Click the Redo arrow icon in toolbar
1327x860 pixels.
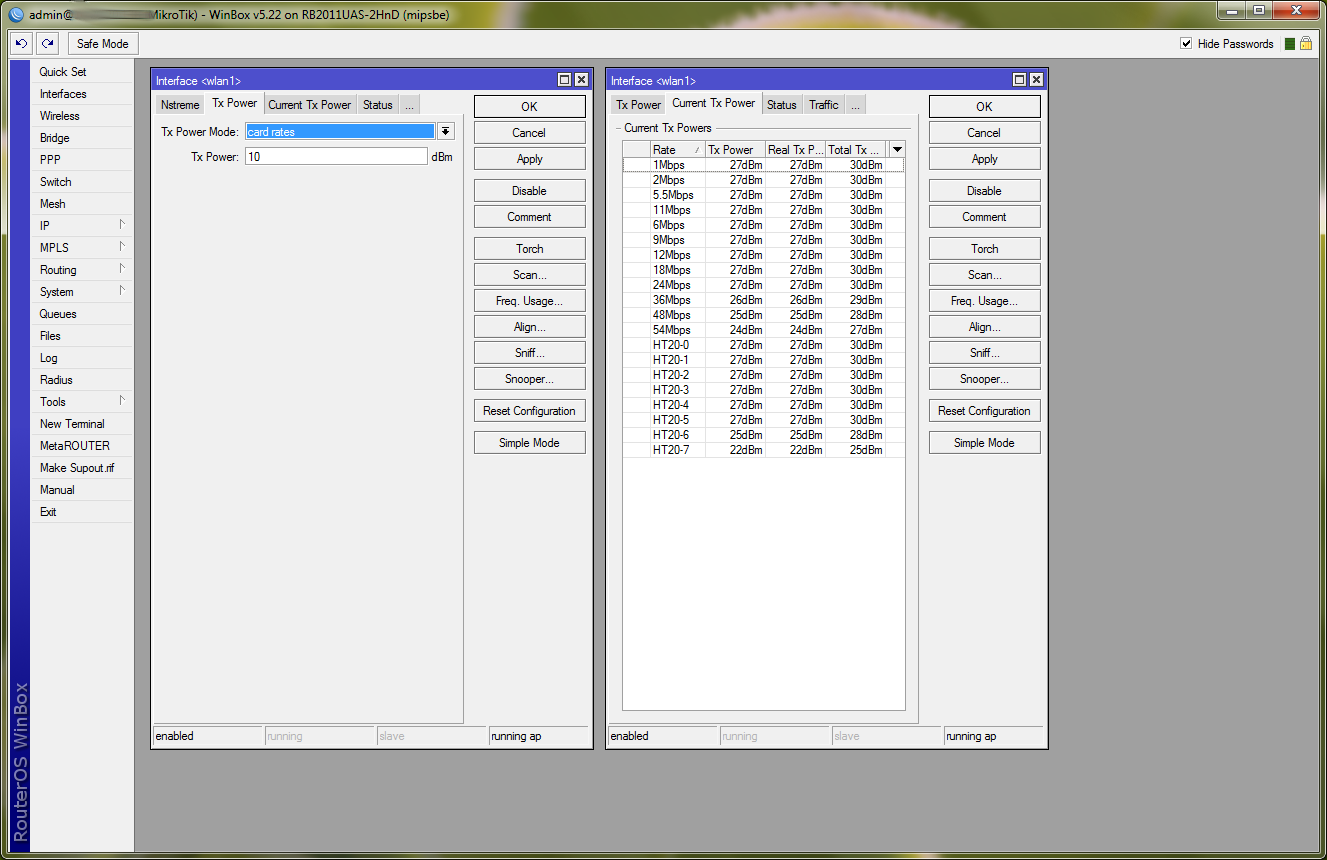47,44
